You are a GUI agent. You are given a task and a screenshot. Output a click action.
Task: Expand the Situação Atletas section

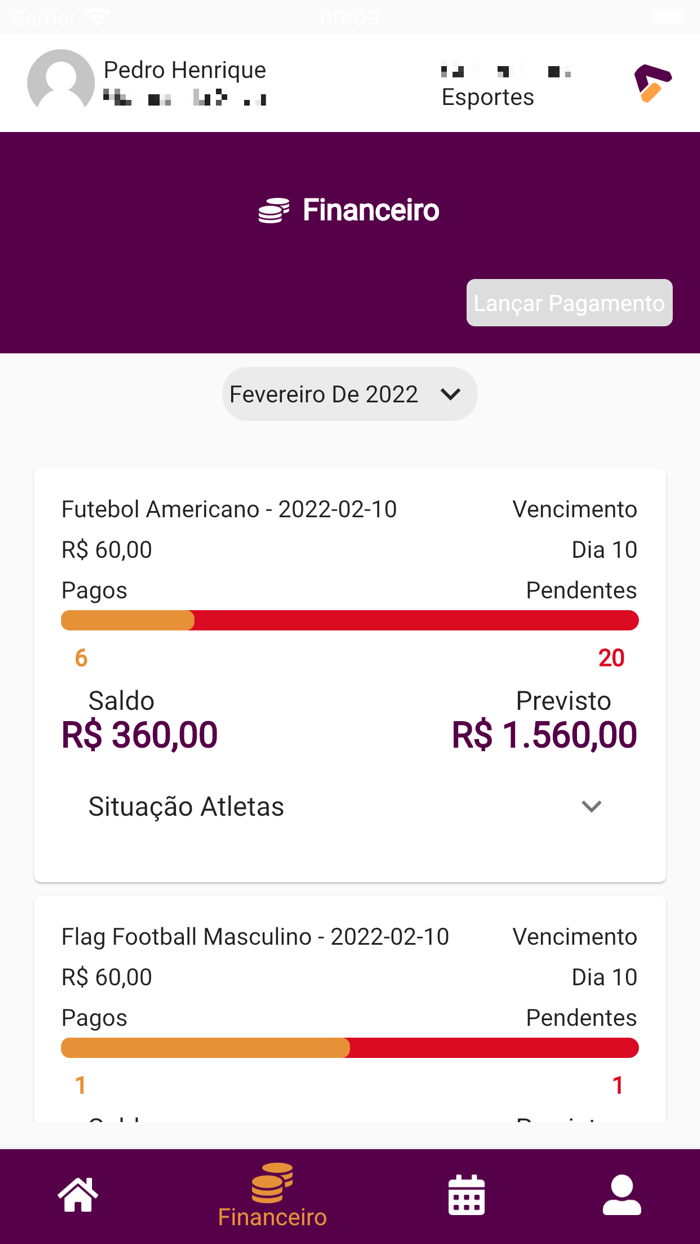[350, 807]
